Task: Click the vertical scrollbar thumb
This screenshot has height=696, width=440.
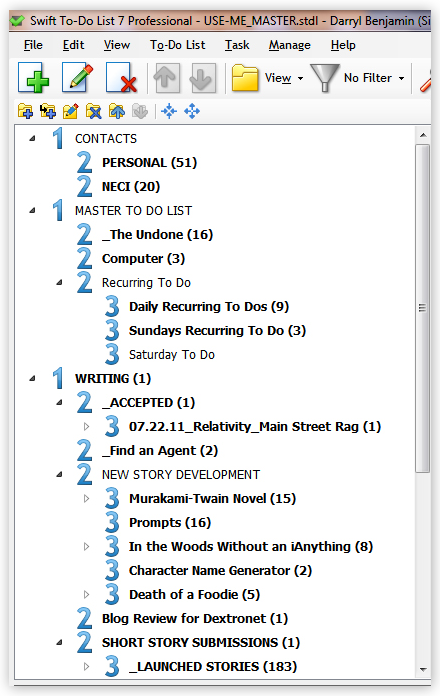Action: click(423, 308)
